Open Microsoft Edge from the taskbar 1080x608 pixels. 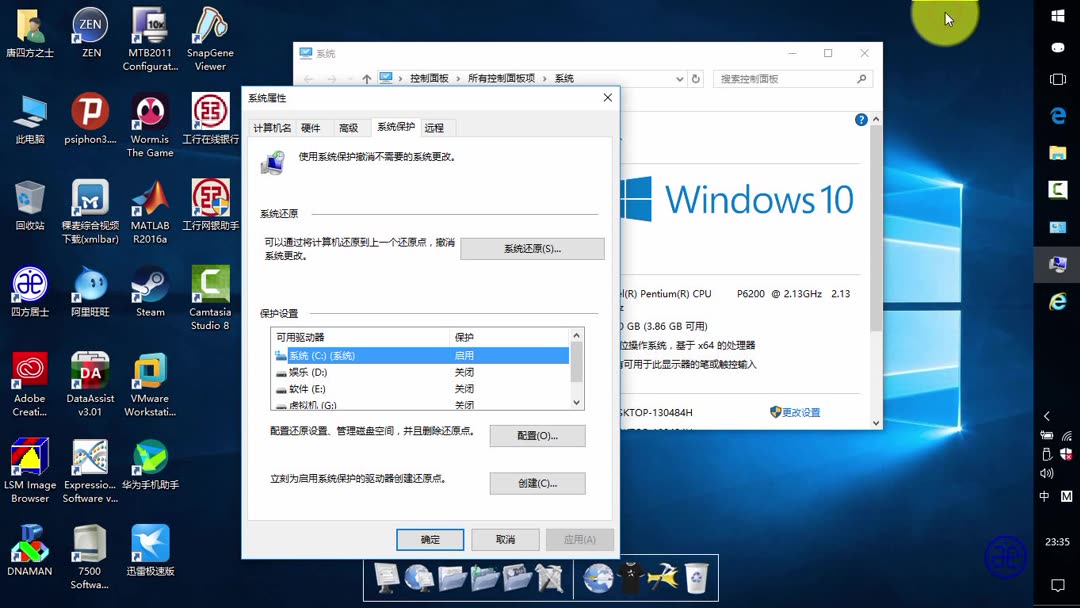point(1057,115)
